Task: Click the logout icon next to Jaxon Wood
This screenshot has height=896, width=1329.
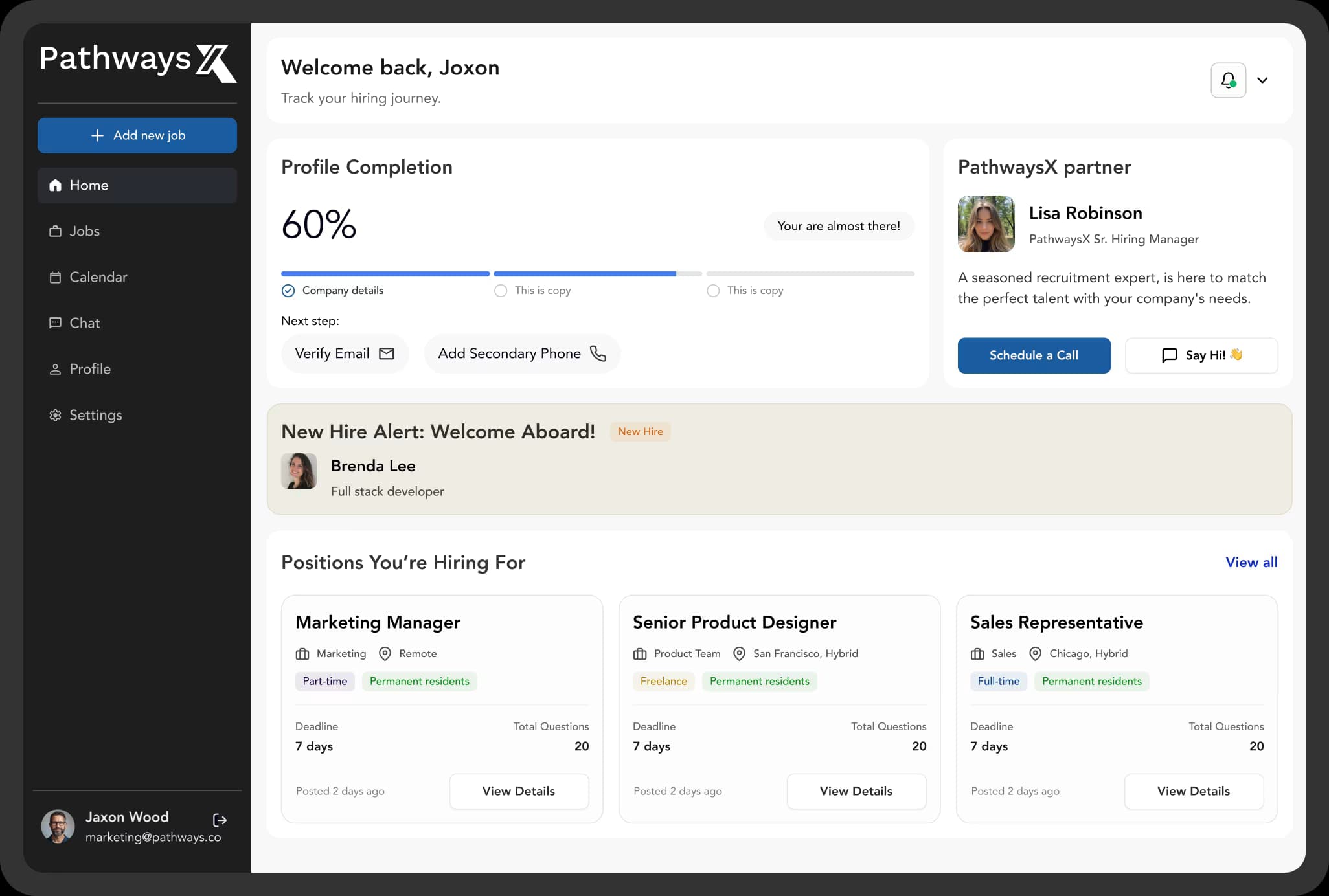Action: [x=220, y=820]
